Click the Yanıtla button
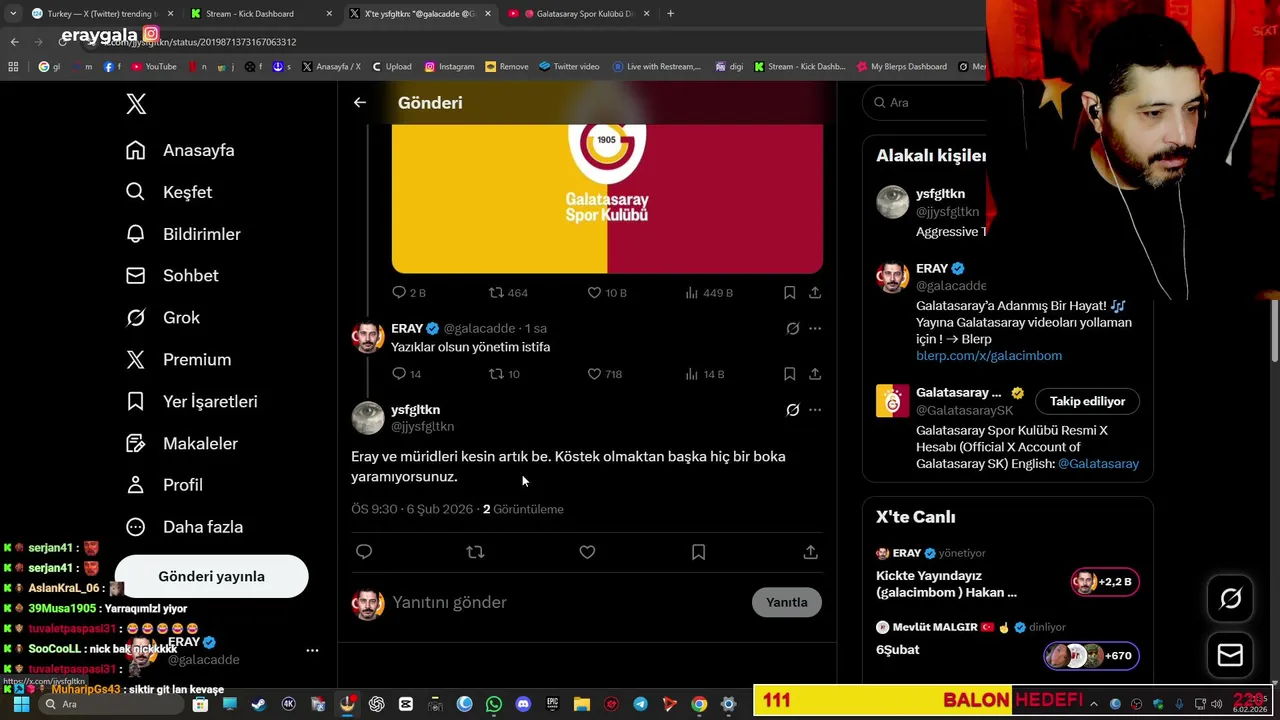This screenshot has width=1280, height=720. 786,602
